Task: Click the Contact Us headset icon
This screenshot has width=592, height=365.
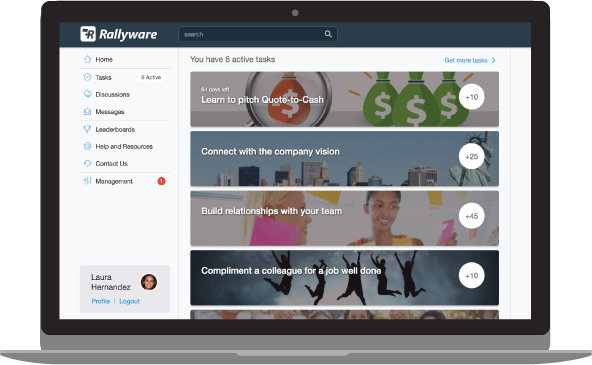Action: pos(87,163)
